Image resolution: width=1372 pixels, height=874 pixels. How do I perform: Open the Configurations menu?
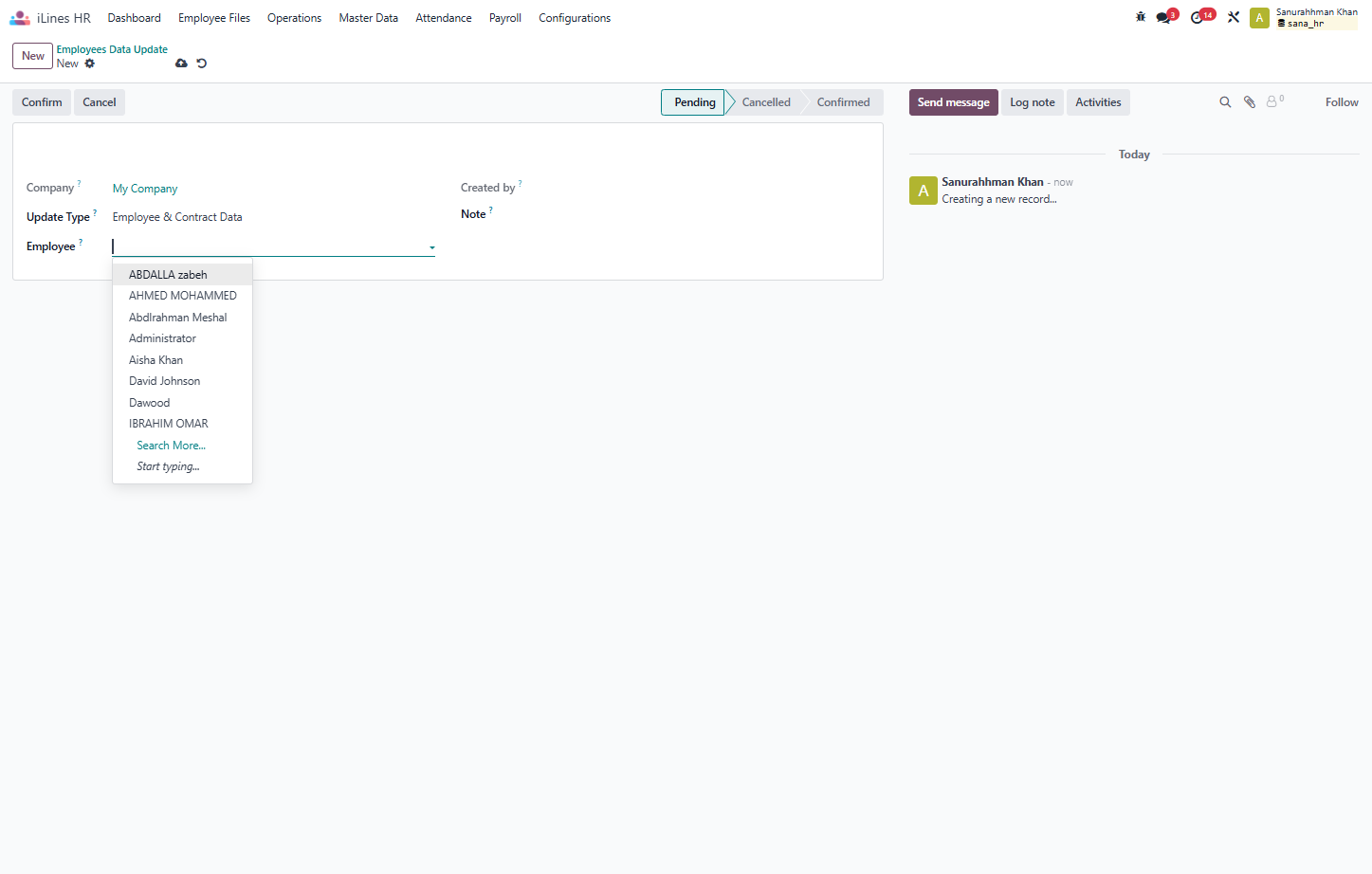click(575, 18)
